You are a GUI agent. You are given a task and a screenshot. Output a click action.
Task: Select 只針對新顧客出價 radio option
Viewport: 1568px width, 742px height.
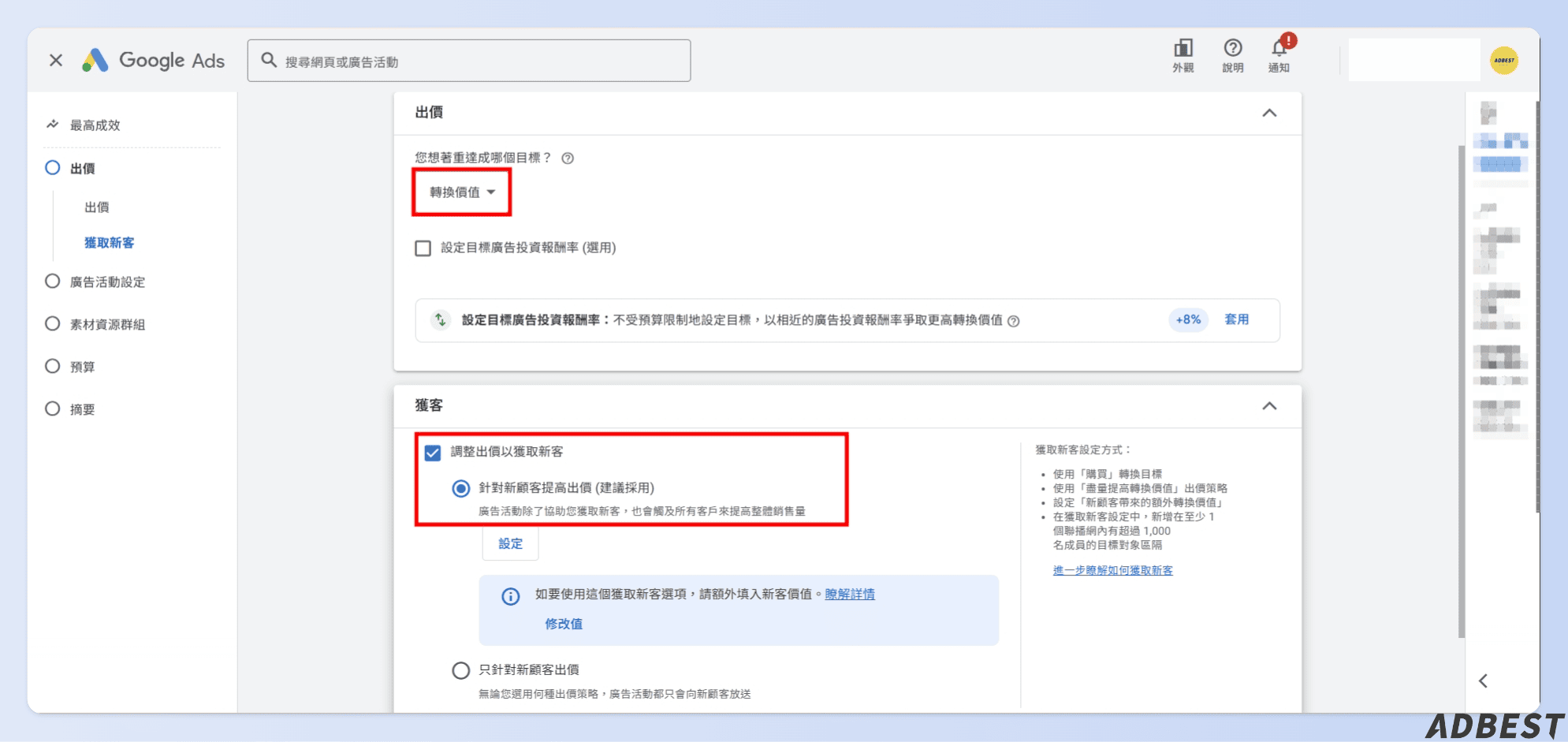click(461, 670)
